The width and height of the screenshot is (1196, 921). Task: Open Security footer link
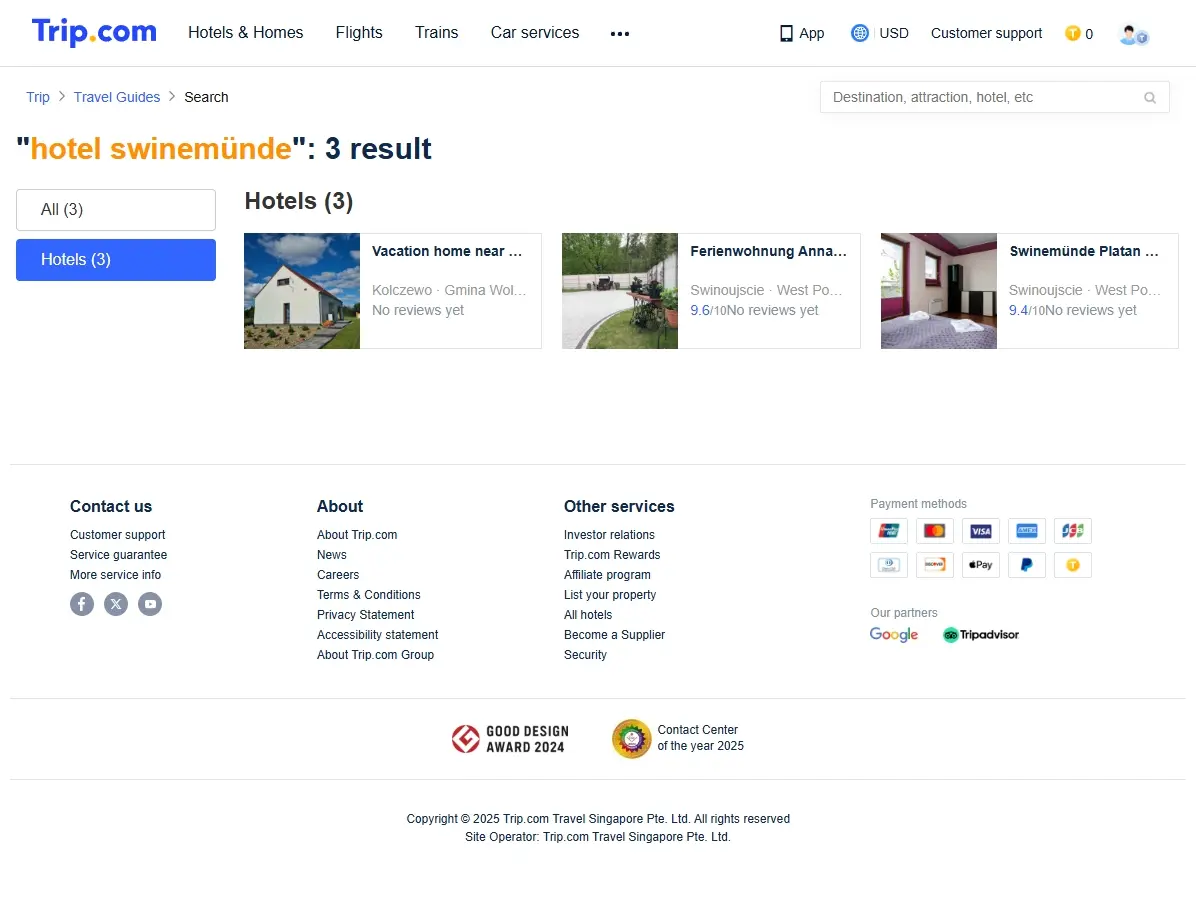(x=585, y=655)
